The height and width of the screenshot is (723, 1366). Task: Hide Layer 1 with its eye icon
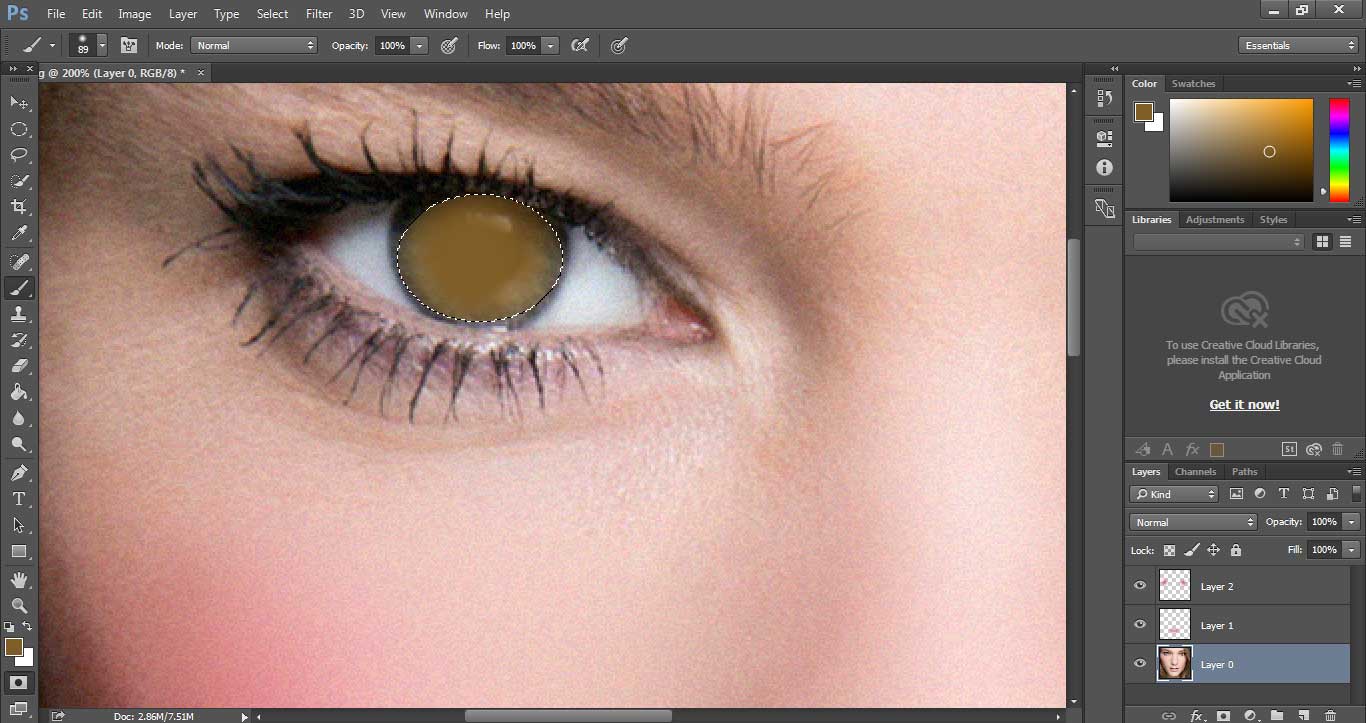pyautogui.click(x=1140, y=625)
